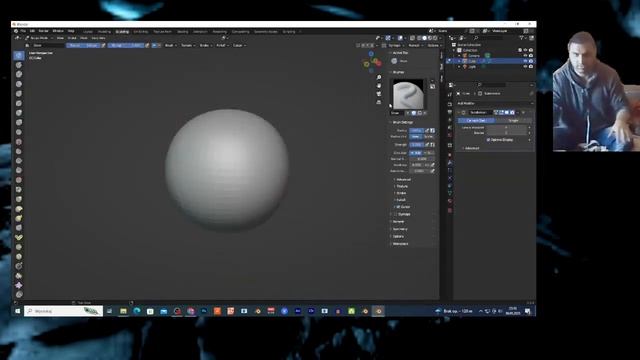640x360 pixels.
Task: Expand the Advanced brush sub-panel
Action: tap(402, 180)
